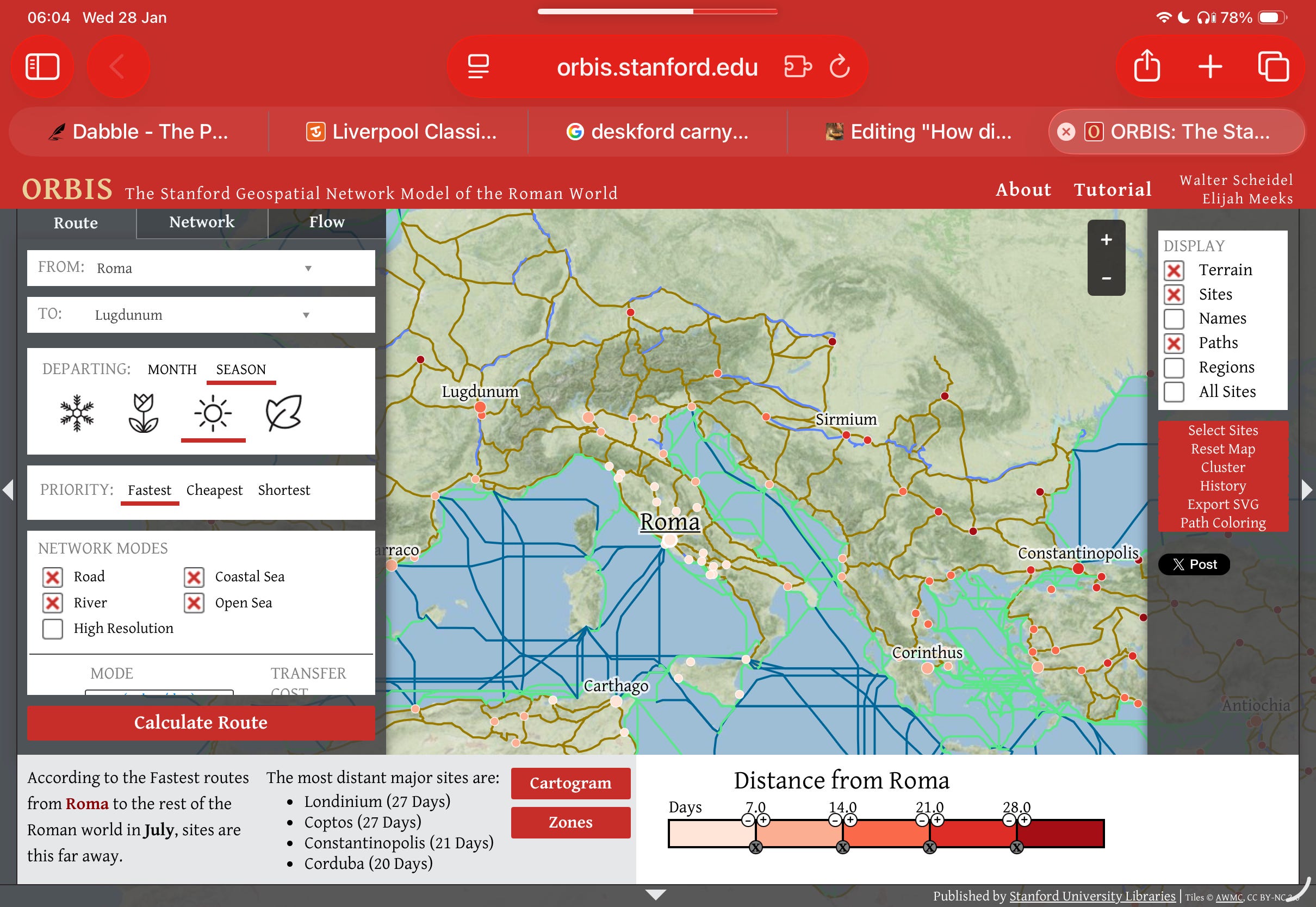Increase the 28.0 days threshold
The width and height of the screenshot is (1316, 907).
tap(1025, 820)
